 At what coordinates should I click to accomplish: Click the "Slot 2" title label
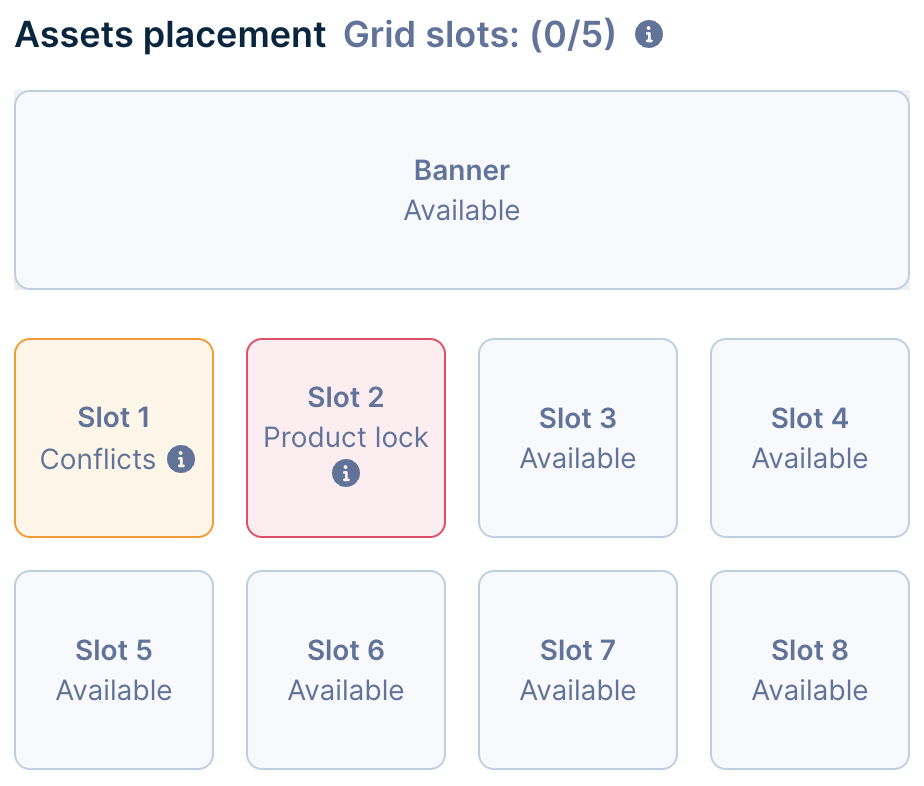pyautogui.click(x=346, y=397)
